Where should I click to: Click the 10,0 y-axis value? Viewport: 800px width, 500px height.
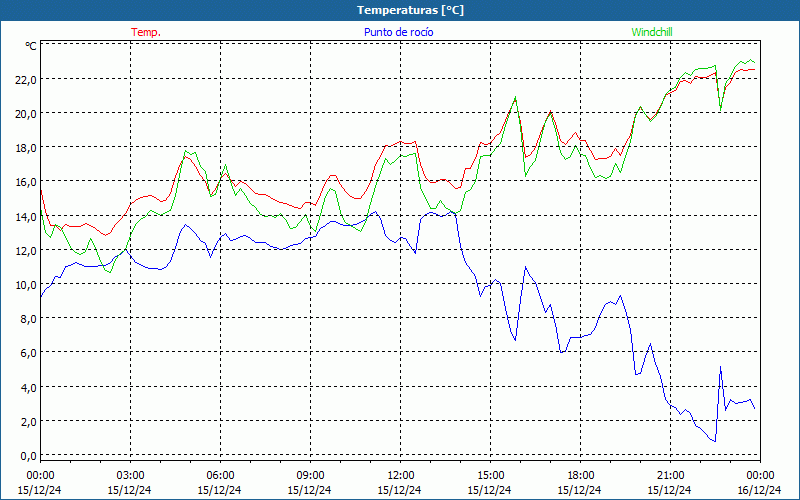pos(26,285)
